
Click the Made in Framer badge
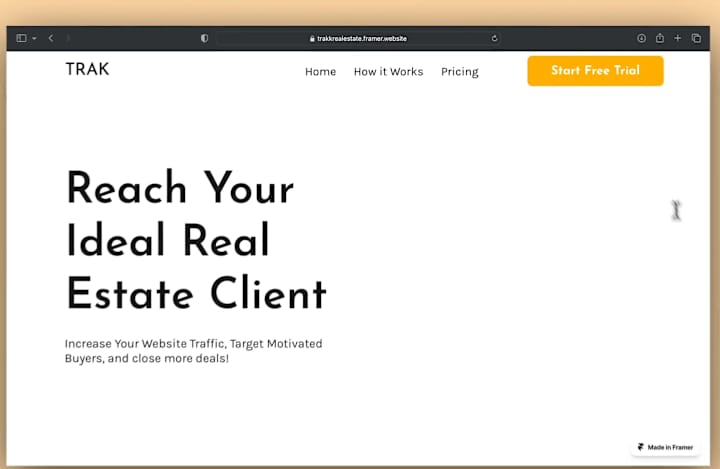click(x=665, y=447)
